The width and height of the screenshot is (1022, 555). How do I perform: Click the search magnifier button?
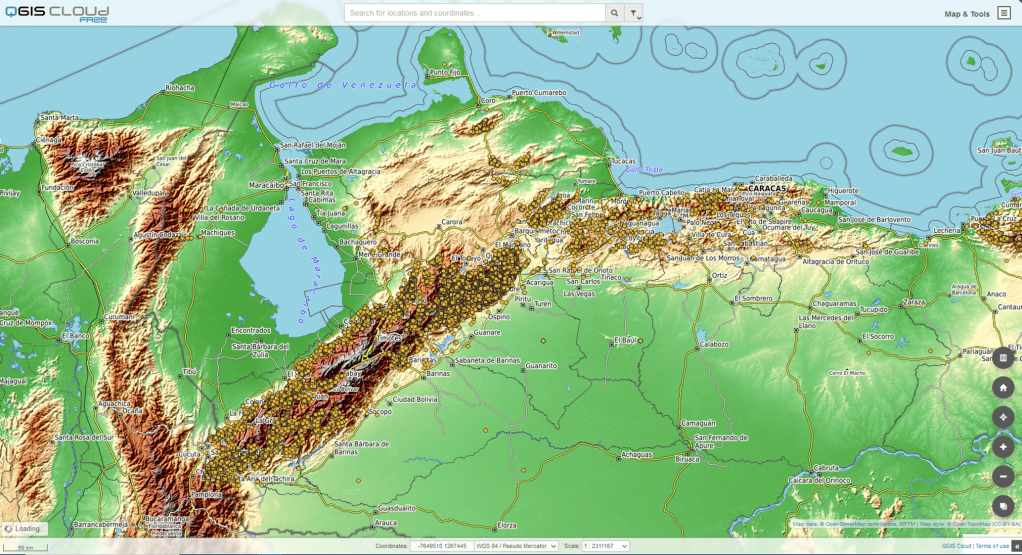(615, 13)
